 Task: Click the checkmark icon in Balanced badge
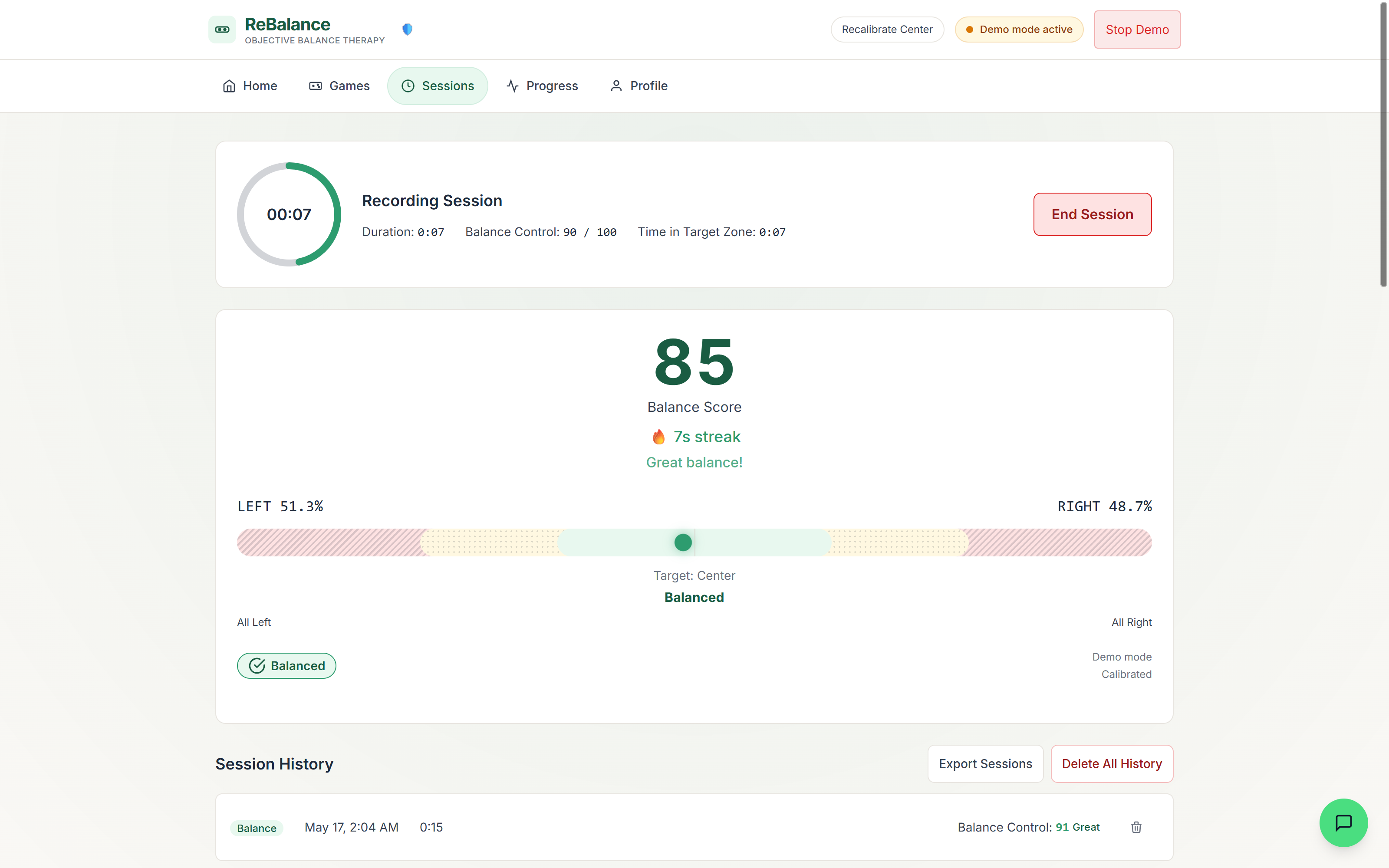coord(257,666)
